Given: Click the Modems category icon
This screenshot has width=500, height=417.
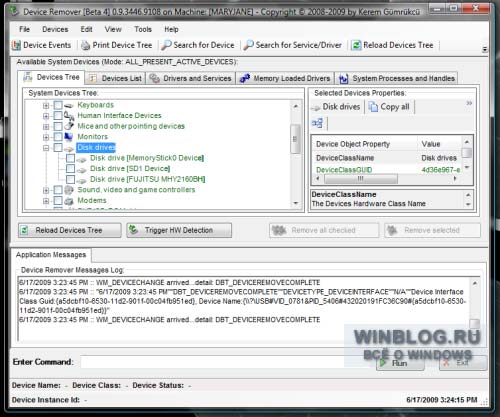Looking at the screenshot, I should 69,201.
